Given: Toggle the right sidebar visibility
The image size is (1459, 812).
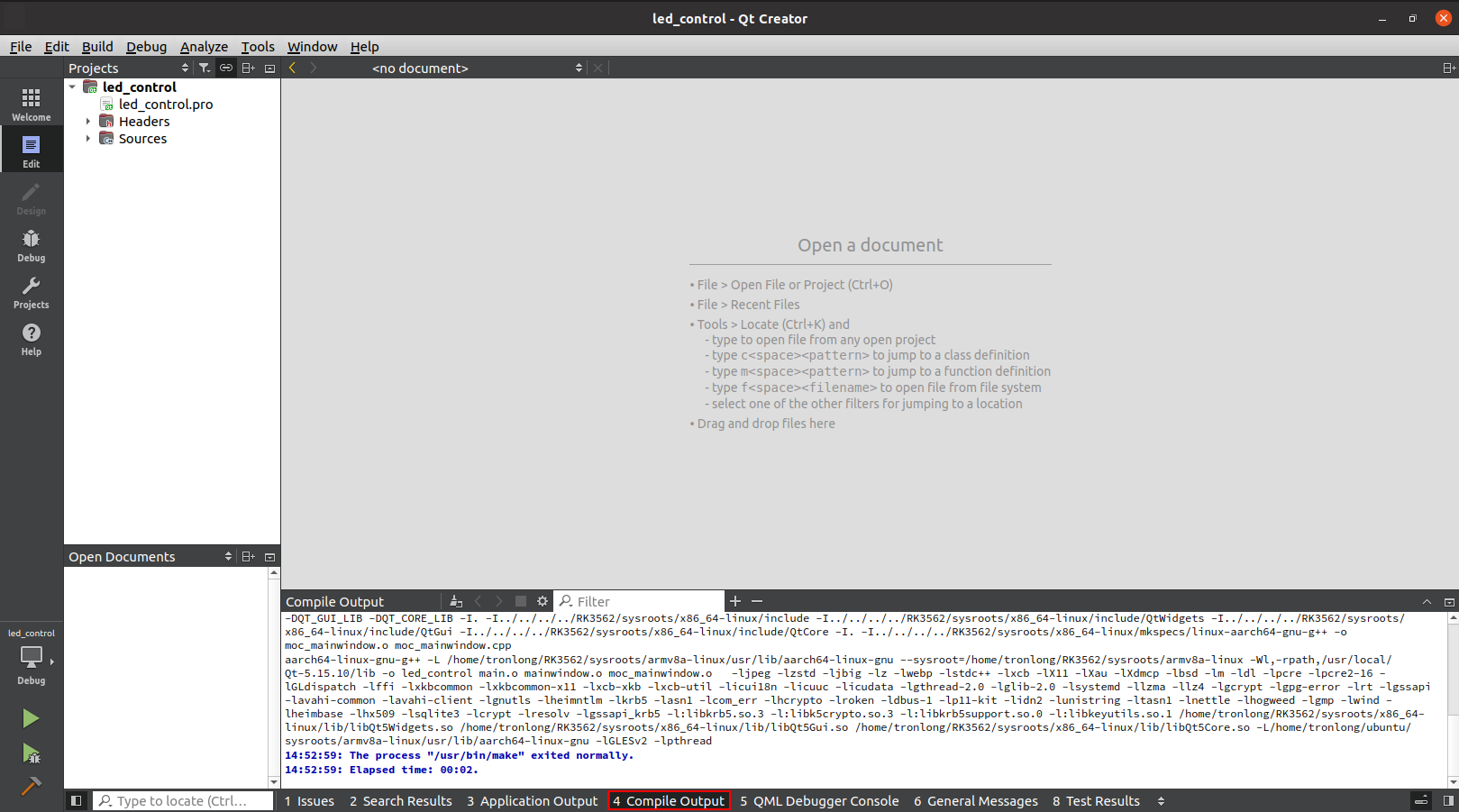Looking at the screenshot, I should [1448, 800].
